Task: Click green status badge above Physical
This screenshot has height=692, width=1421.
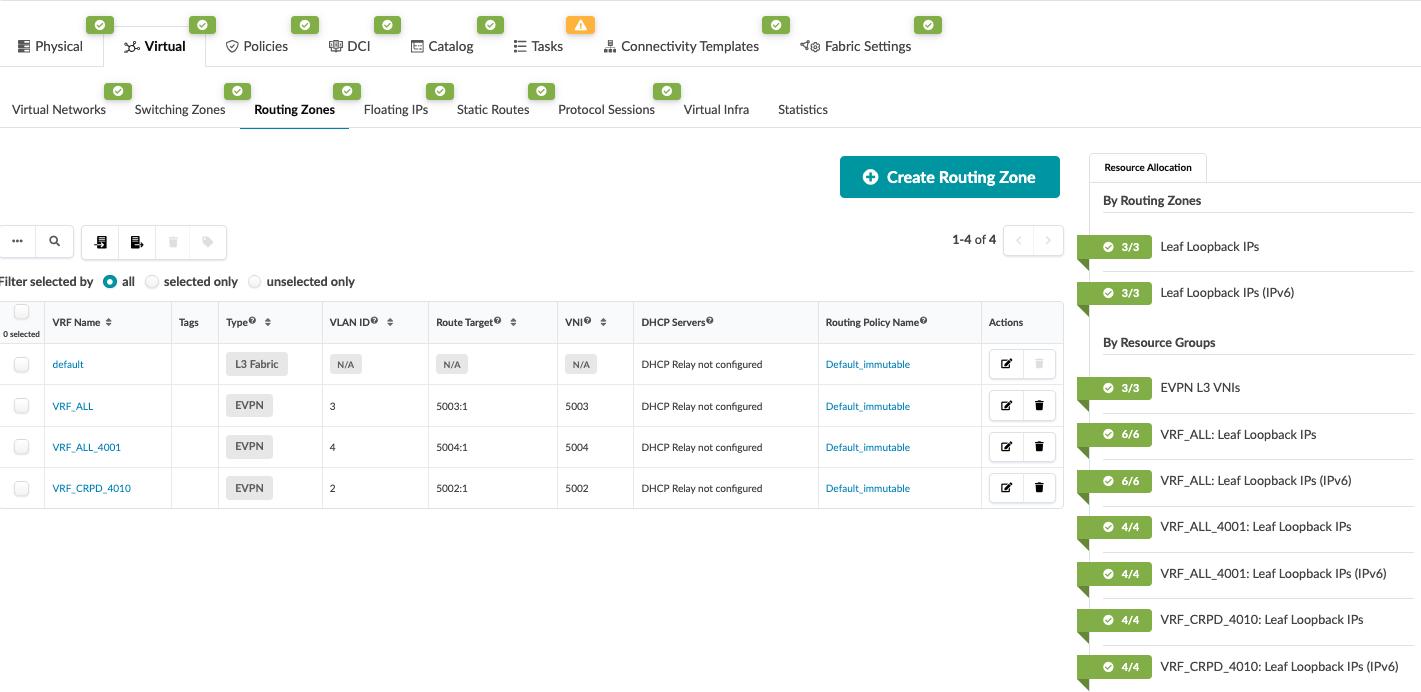Action: [x=100, y=25]
